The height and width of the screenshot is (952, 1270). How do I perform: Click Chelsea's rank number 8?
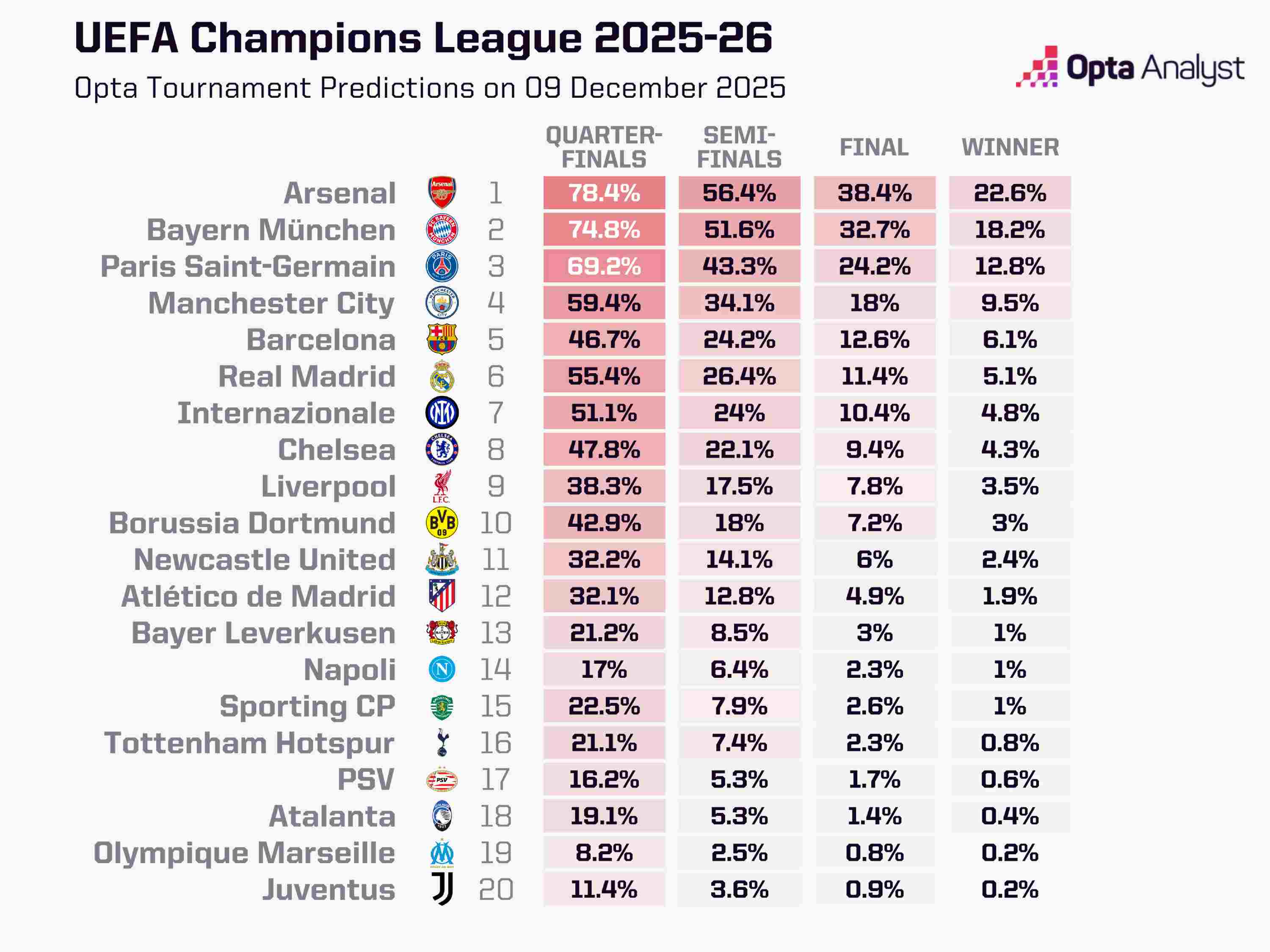(x=495, y=449)
